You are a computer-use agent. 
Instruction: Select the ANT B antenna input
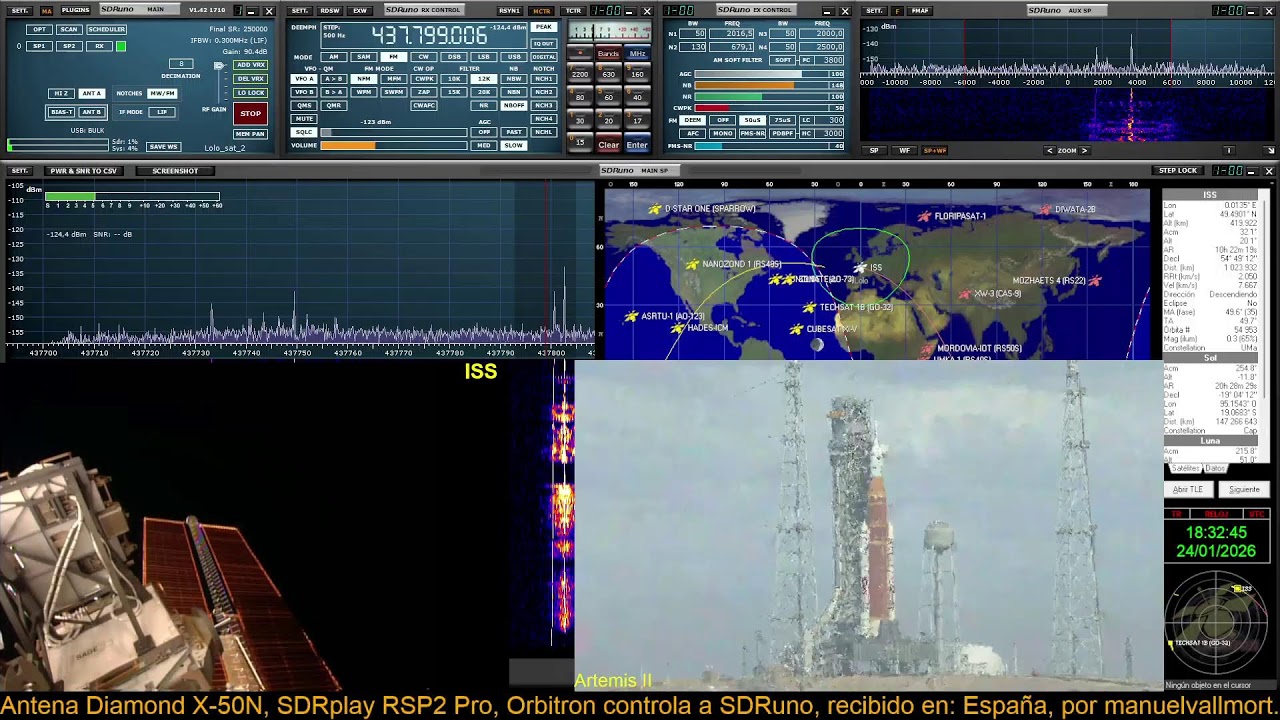coord(91,112)
